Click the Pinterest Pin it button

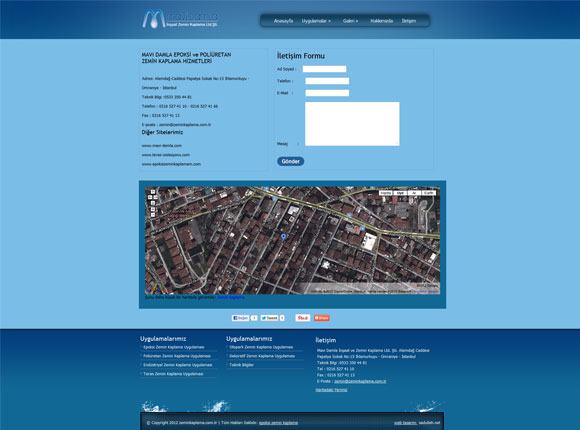[303, 318]
